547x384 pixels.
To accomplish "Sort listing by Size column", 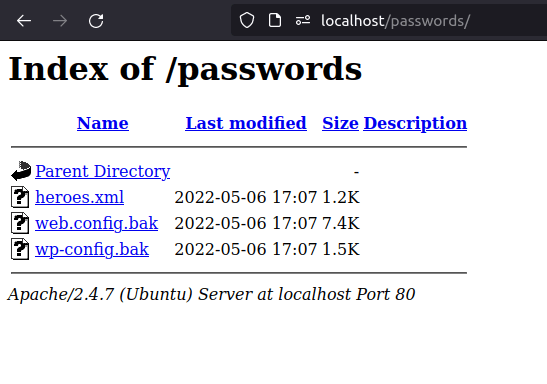I will 340,123.
